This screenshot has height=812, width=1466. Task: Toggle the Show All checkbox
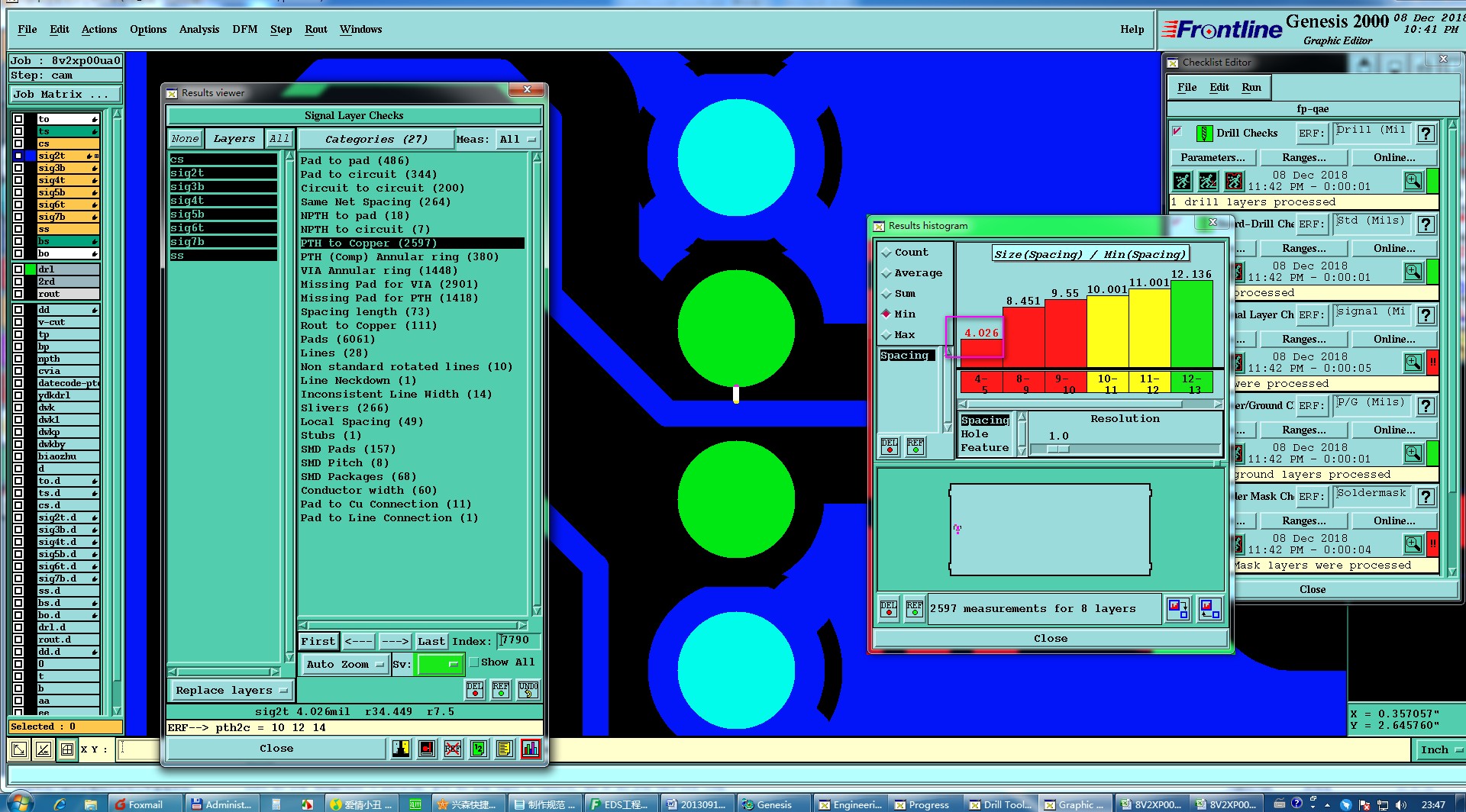click(x=474, y=662)
